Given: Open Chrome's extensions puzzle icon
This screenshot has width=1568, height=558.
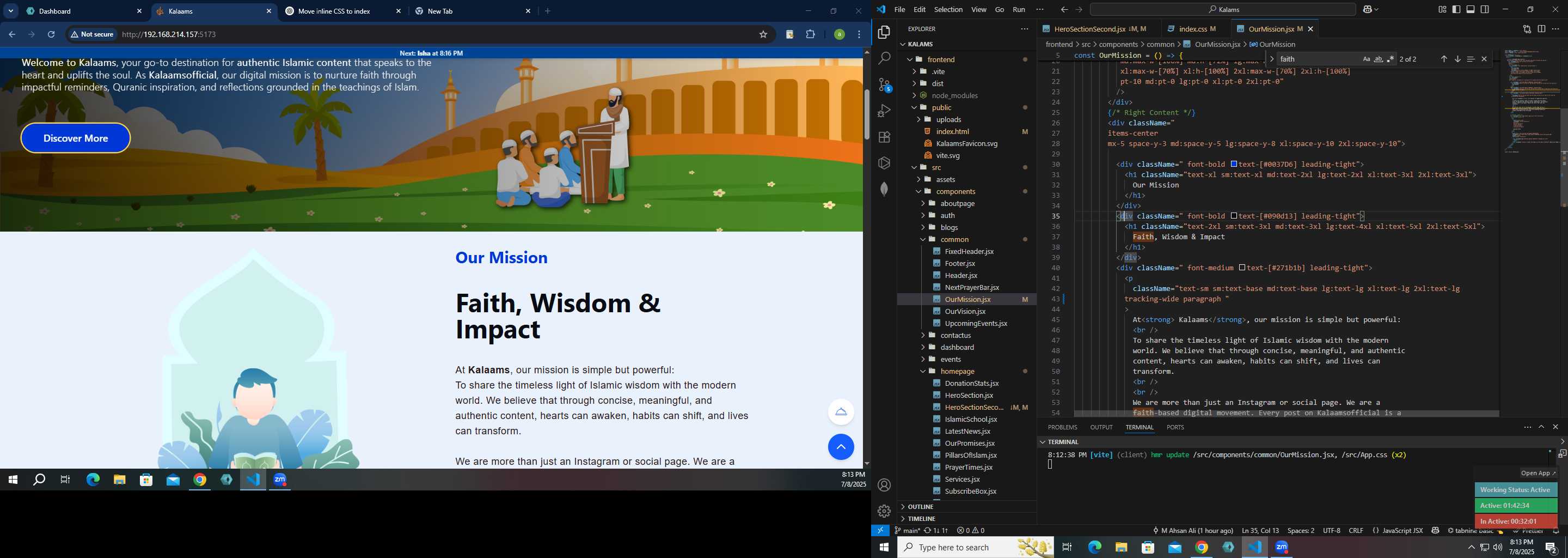Looking at the screenshot, I should pyautogui.click(x=810, y=35).
